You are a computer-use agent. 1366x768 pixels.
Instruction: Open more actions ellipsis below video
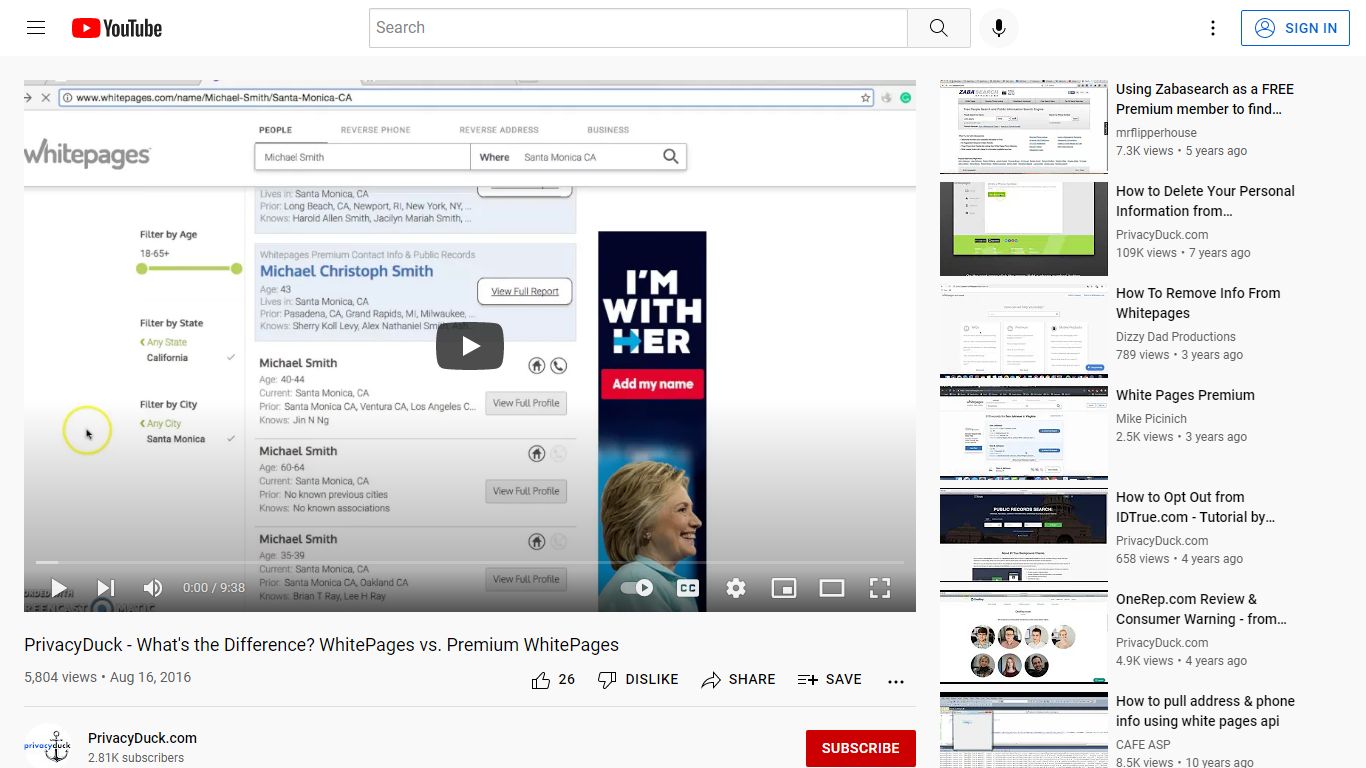point(896,681)
